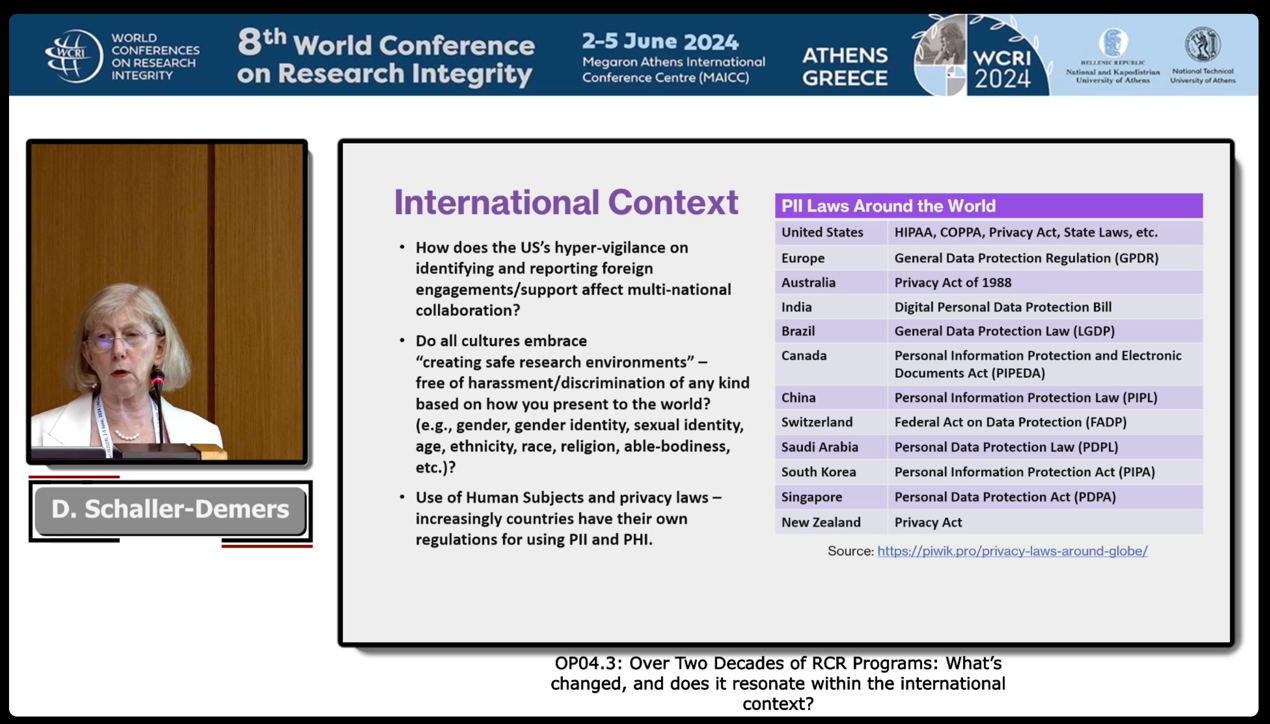This screenshot has width=1270, height=724.
Task: Click the D. Schaller-Demers name label
Action: [170, 510]
